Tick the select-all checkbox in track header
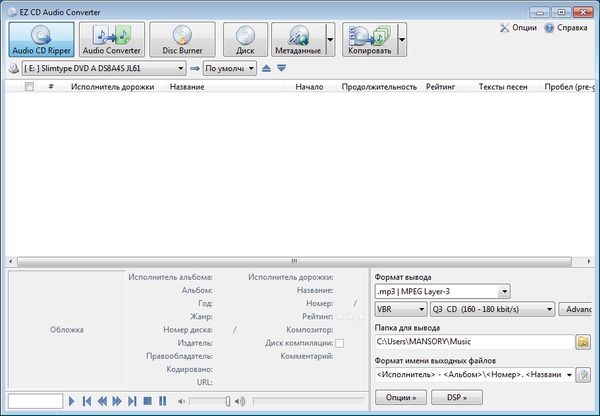The width and height of the screenshot is (600, 416). click(29, 88)
